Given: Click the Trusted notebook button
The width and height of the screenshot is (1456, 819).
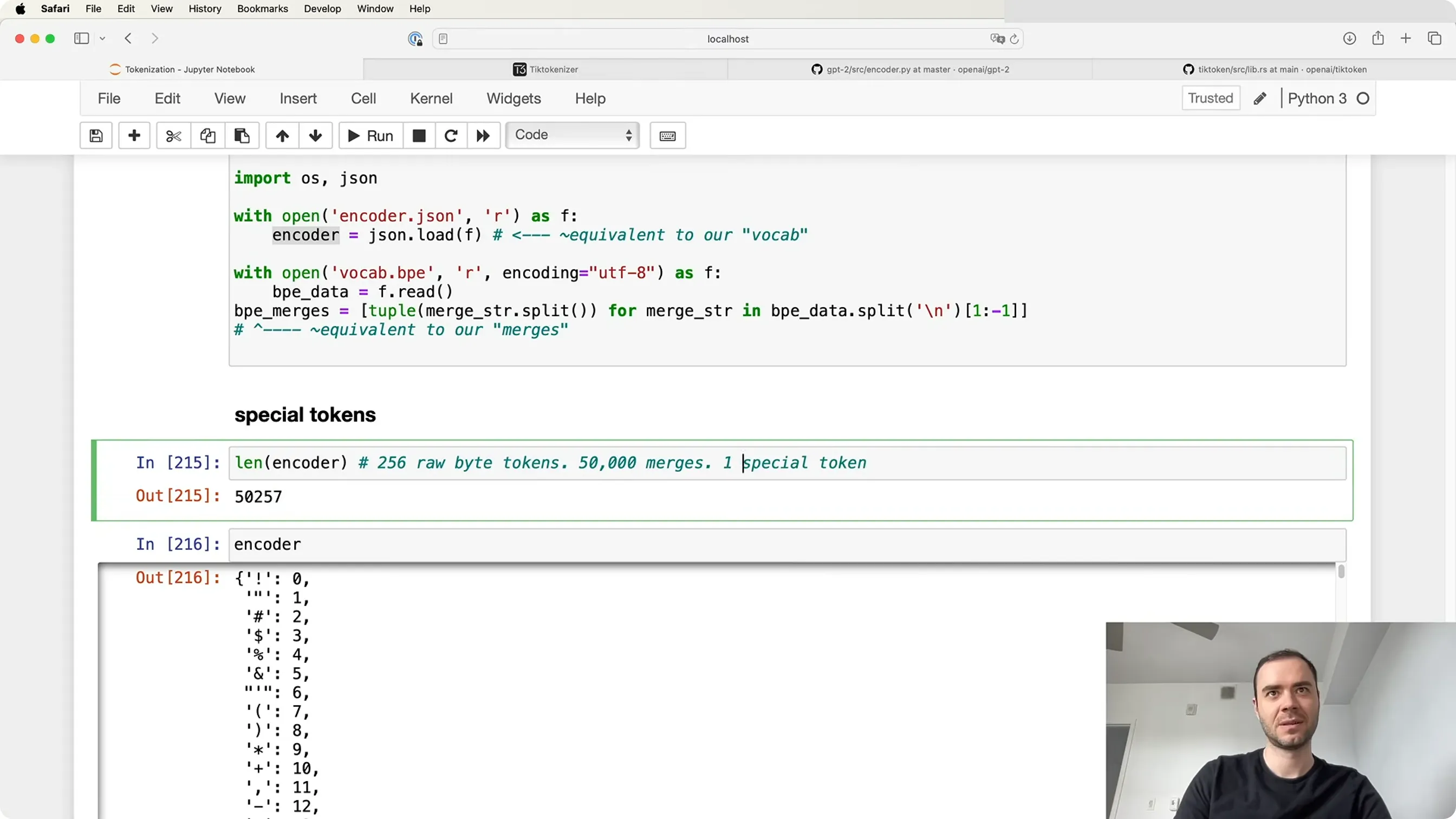Looking at the screenshot, I should point(1211,99).
